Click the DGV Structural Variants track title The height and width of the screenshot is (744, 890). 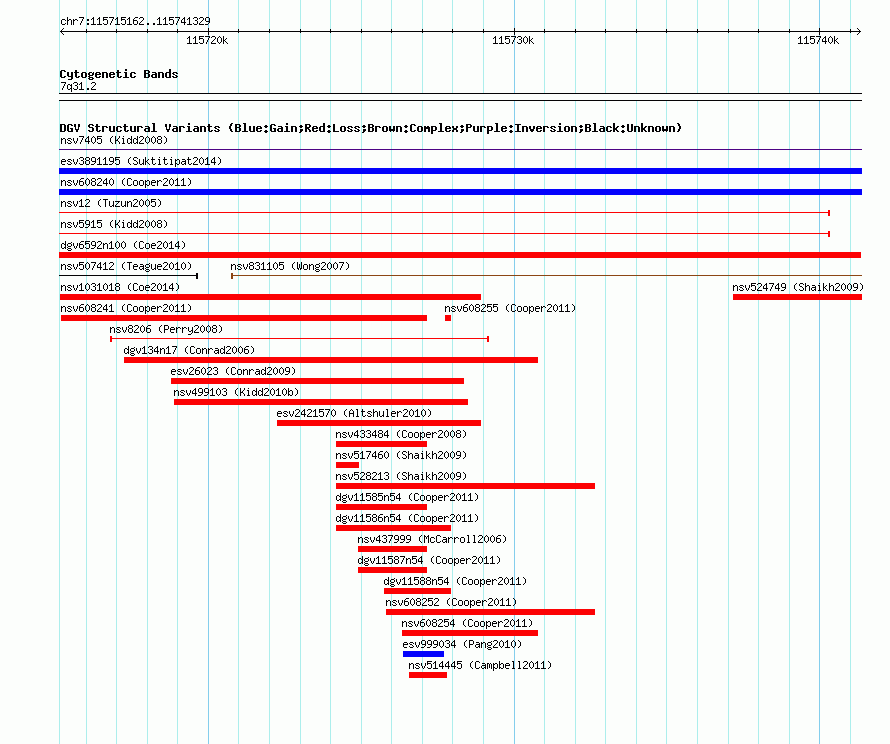coord(371,128)
